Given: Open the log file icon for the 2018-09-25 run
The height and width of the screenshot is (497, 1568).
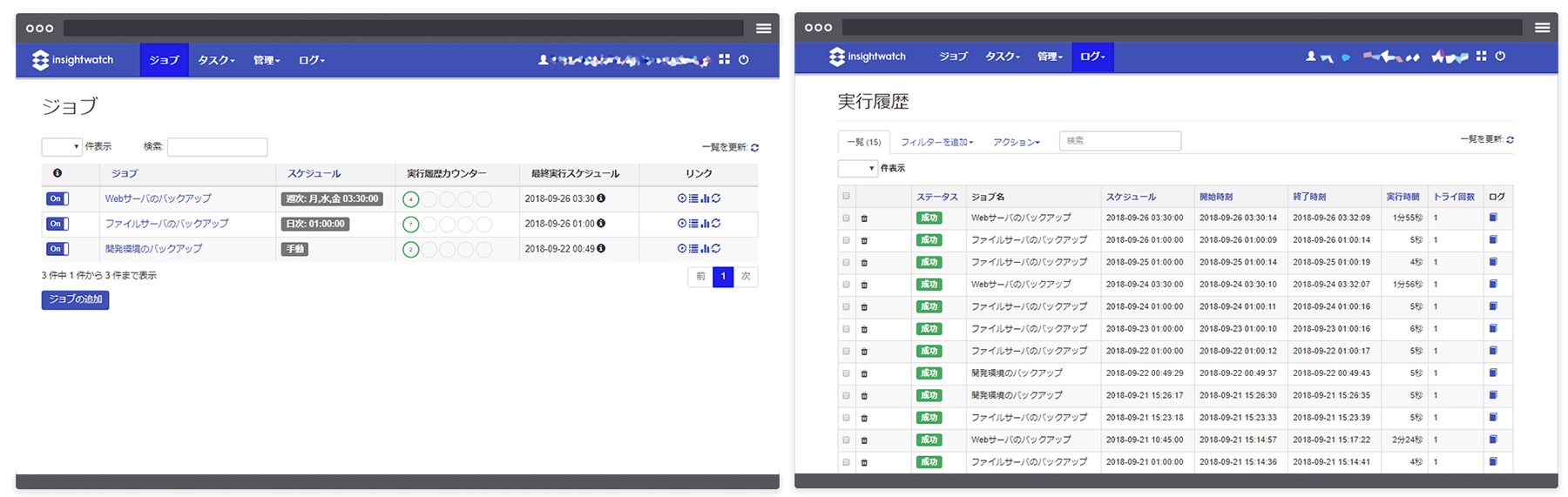Looking at the screenshot, I should 1493,262.
